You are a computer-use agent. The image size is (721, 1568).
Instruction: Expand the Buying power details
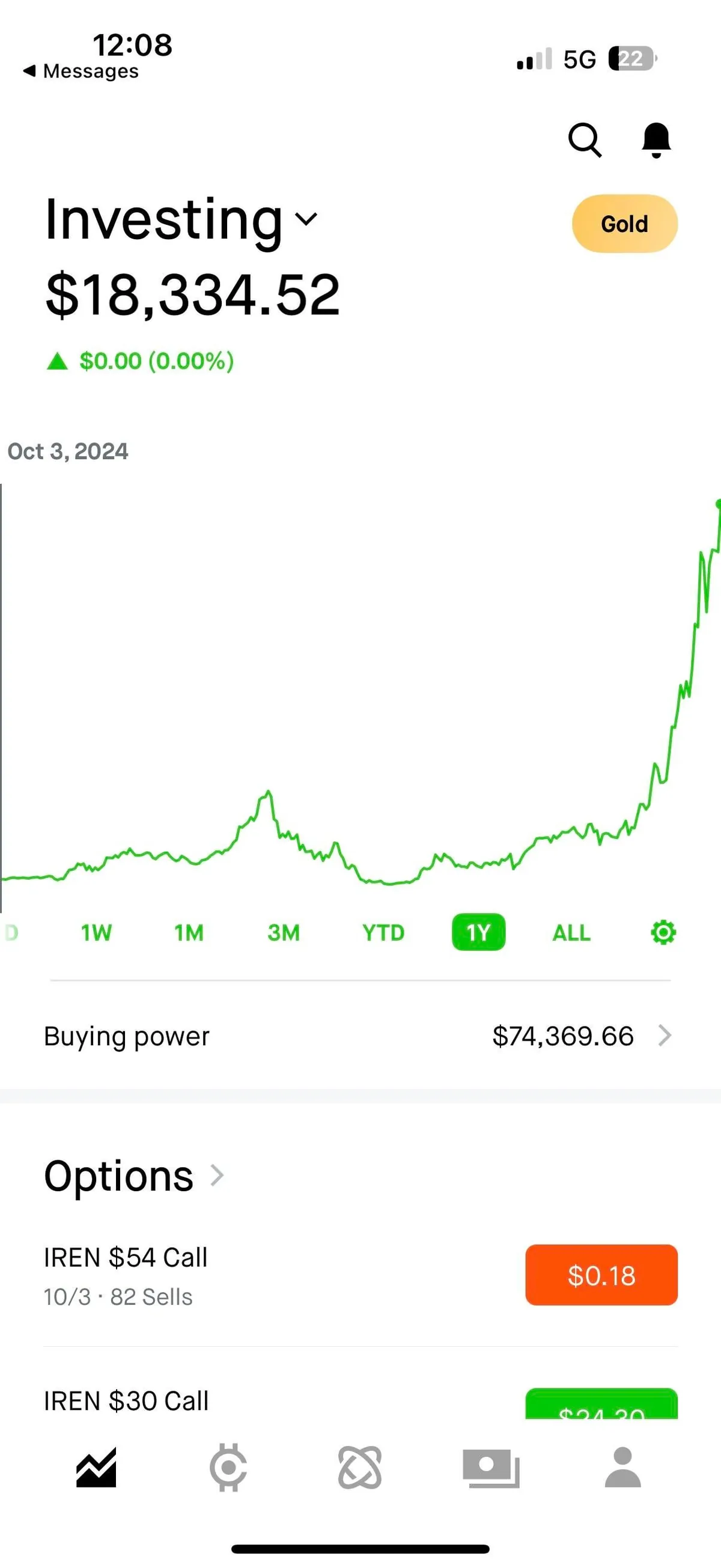(360, 1036)
